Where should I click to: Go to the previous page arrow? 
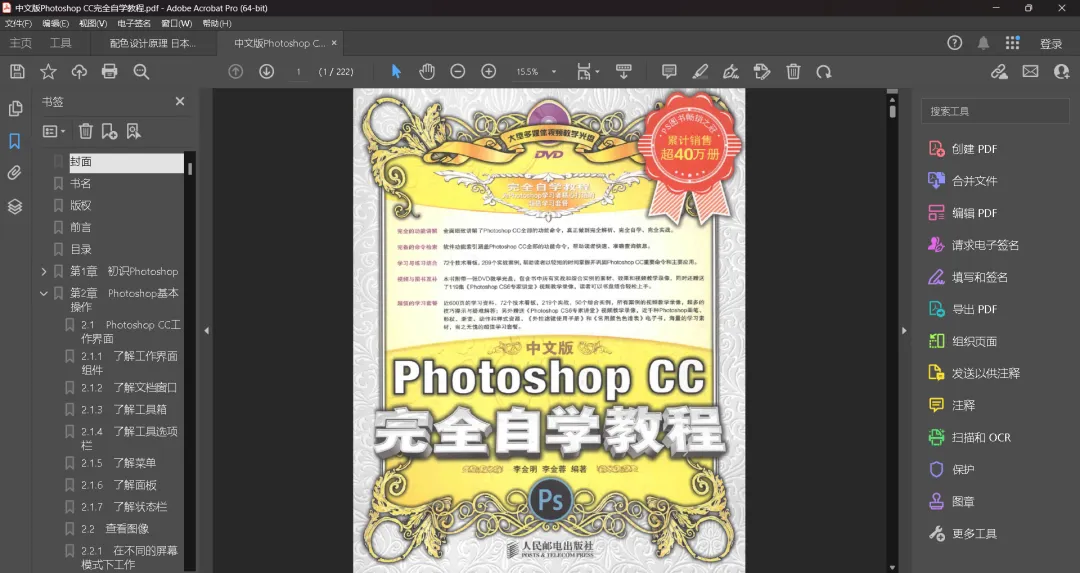pos(236,72)
